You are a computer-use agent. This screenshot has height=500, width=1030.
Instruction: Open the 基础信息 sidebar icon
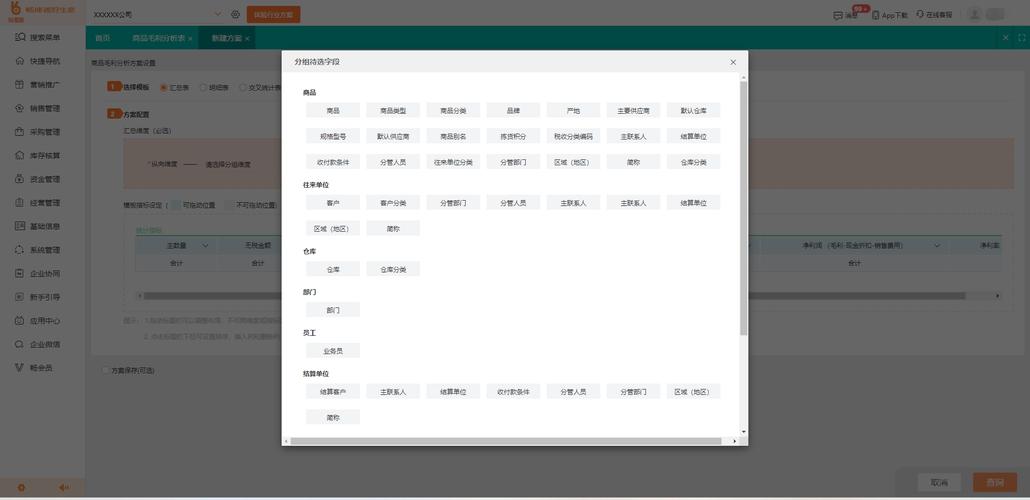point(20,227)
